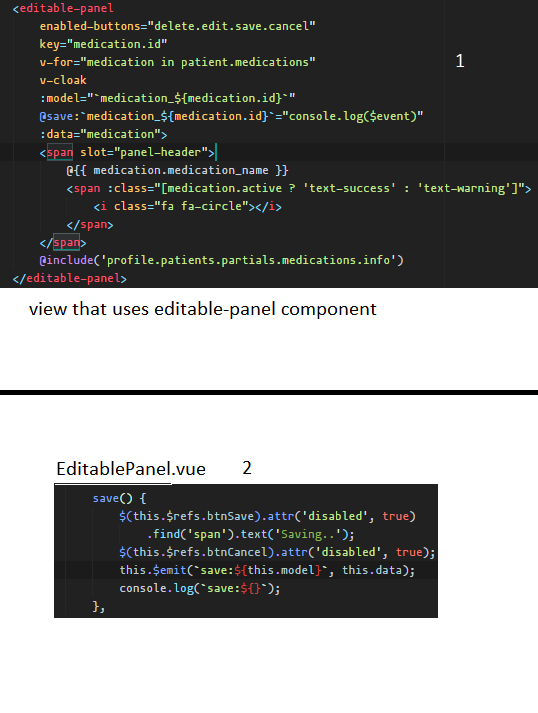Click the medication.medication_name interpolation

(x=177, y=170)
